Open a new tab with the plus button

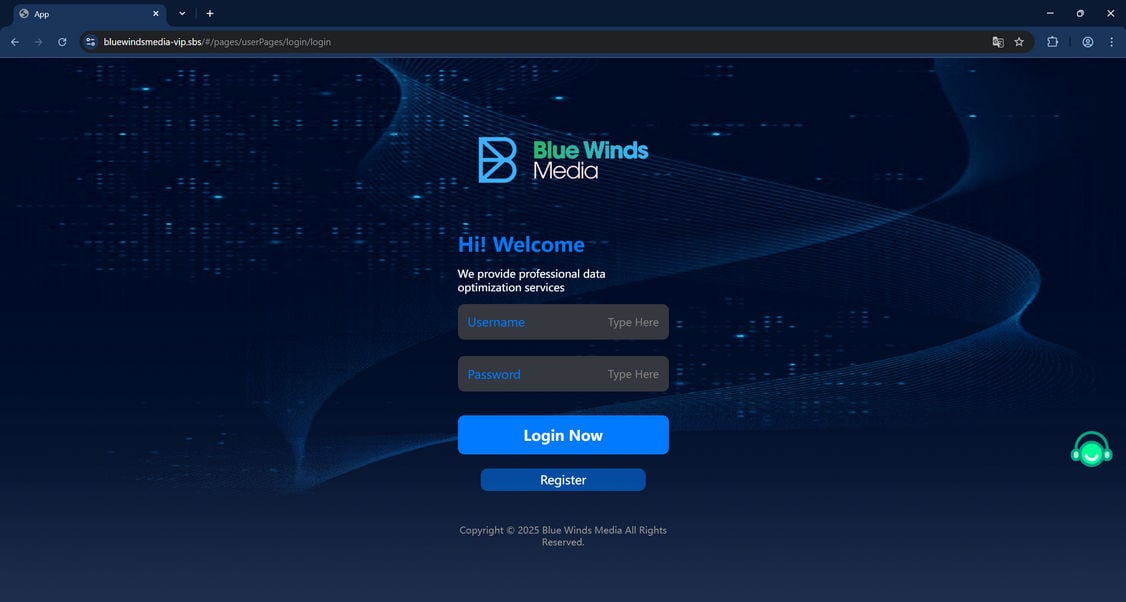tap(209, 13)
